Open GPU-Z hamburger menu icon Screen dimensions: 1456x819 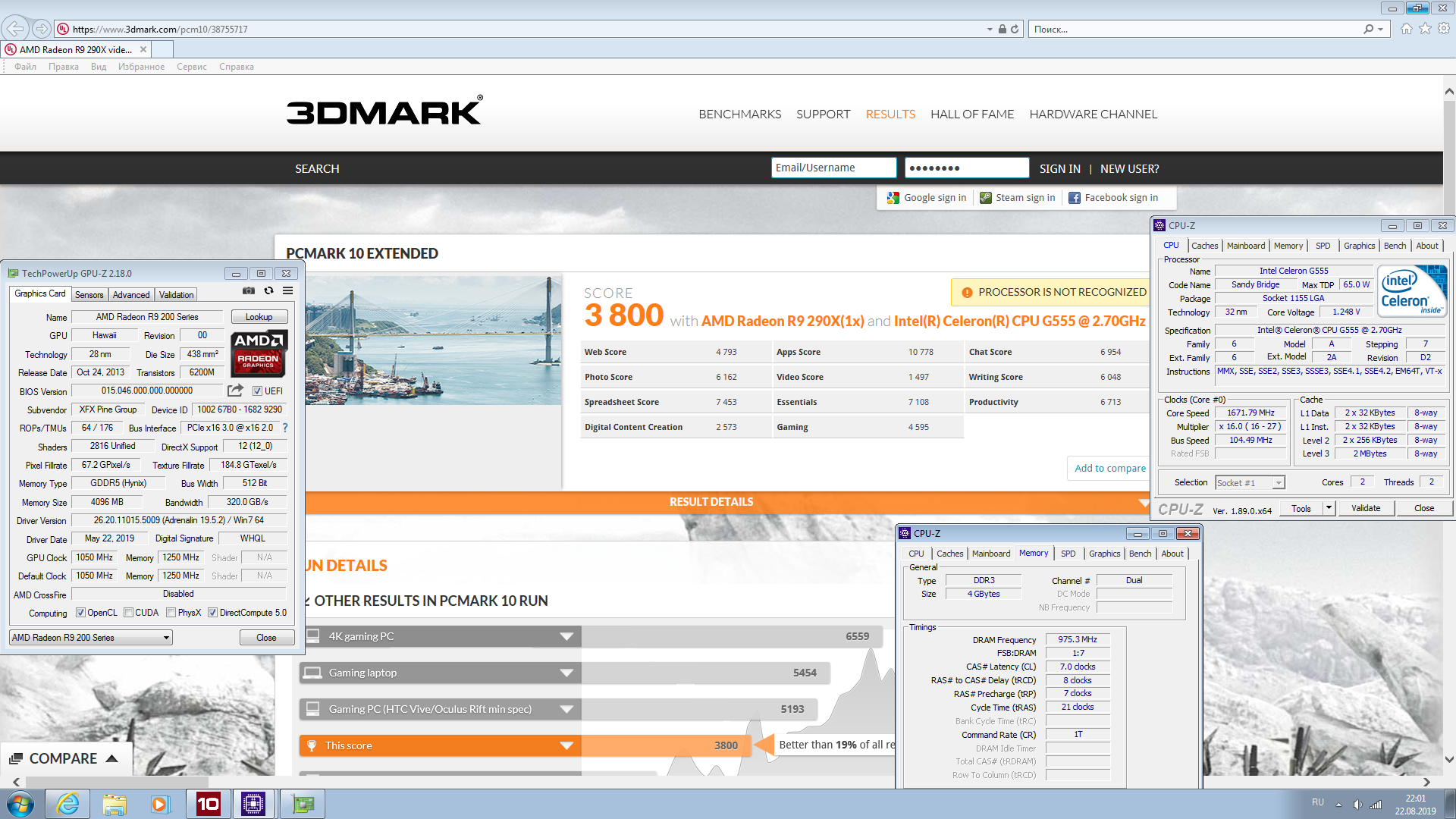(x=288, y=290)
